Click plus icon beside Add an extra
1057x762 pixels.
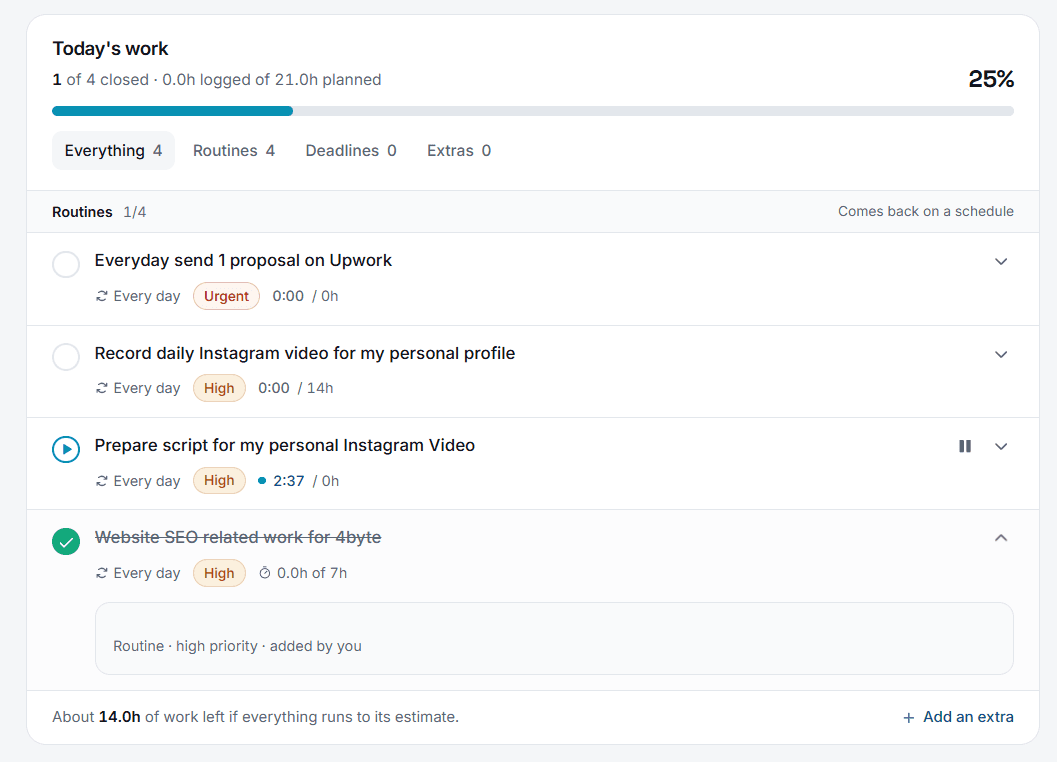[909, 718]
